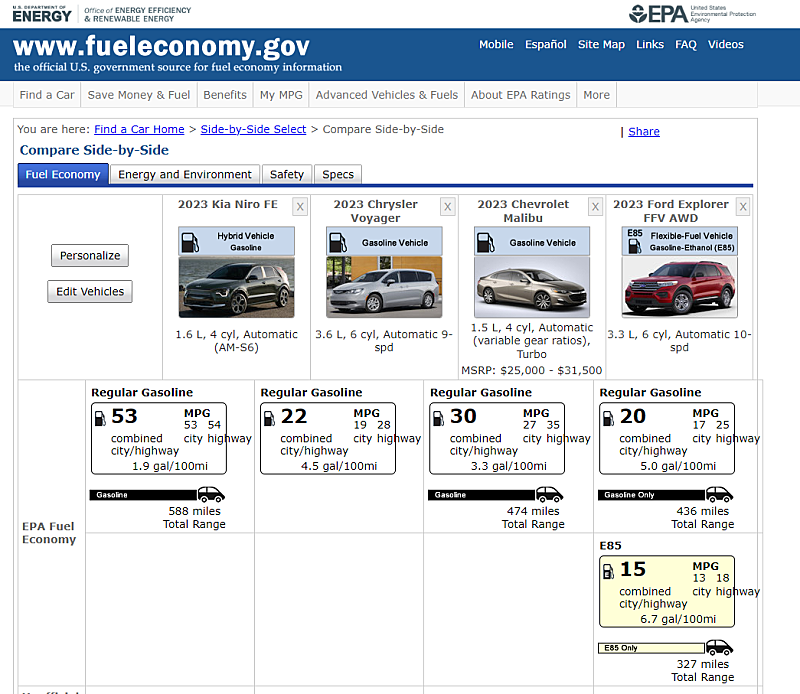Click the U.S. Department of Energy logo

(x=42, y=14)
